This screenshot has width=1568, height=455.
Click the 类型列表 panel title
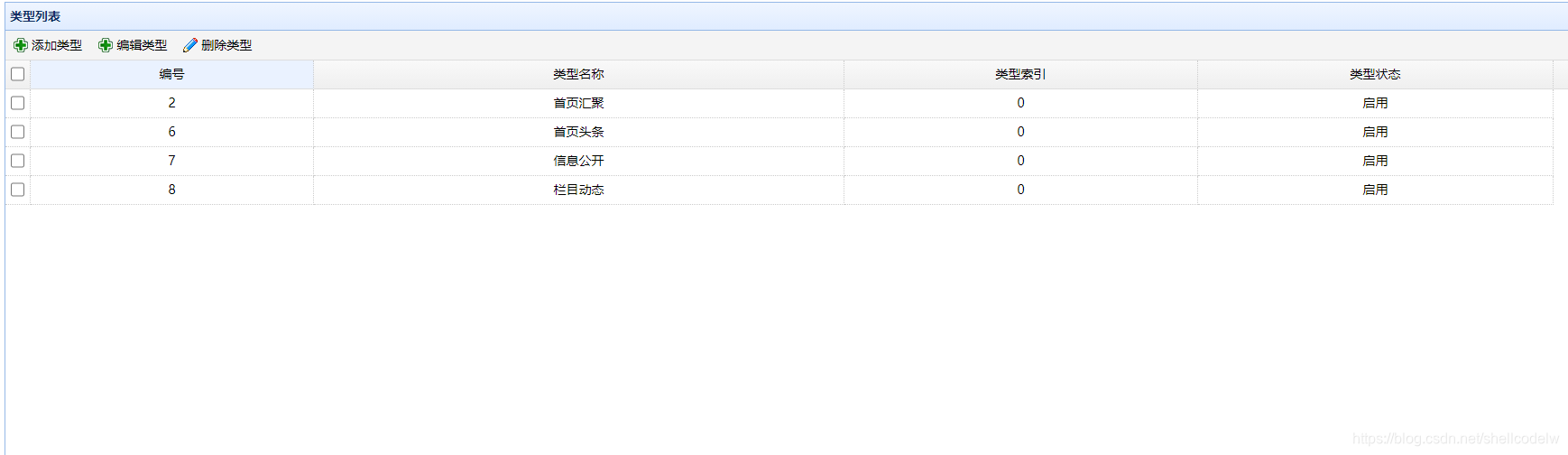[35, 16]
